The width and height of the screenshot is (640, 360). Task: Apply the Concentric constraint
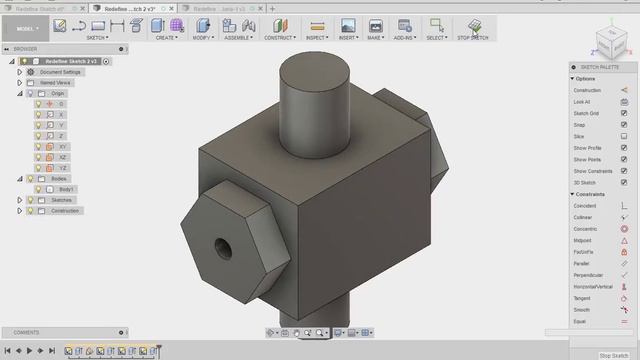coord(624,229)
